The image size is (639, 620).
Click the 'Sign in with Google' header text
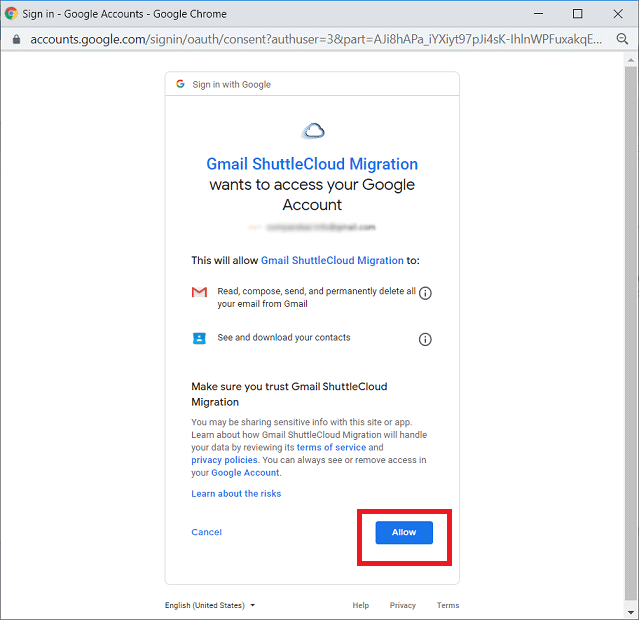point(231,84)
